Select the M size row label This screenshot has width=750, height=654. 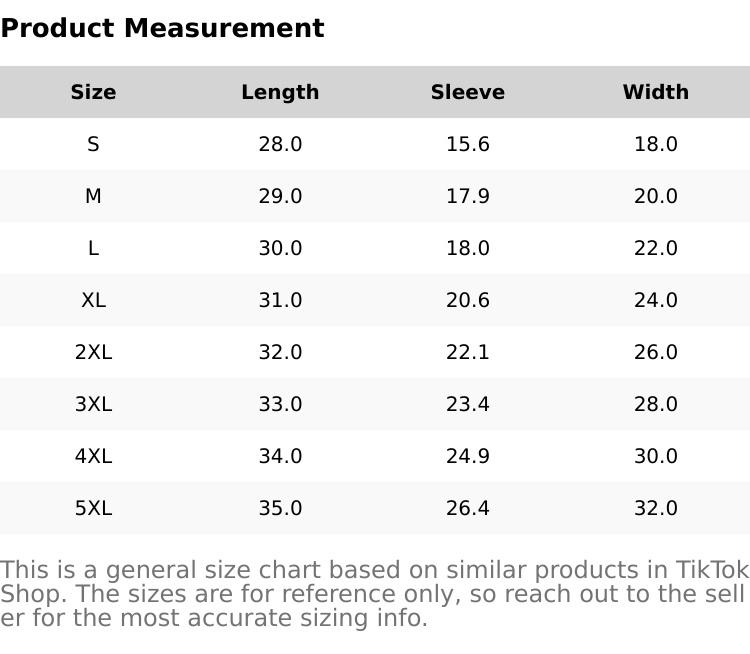[x=93, y=196]
